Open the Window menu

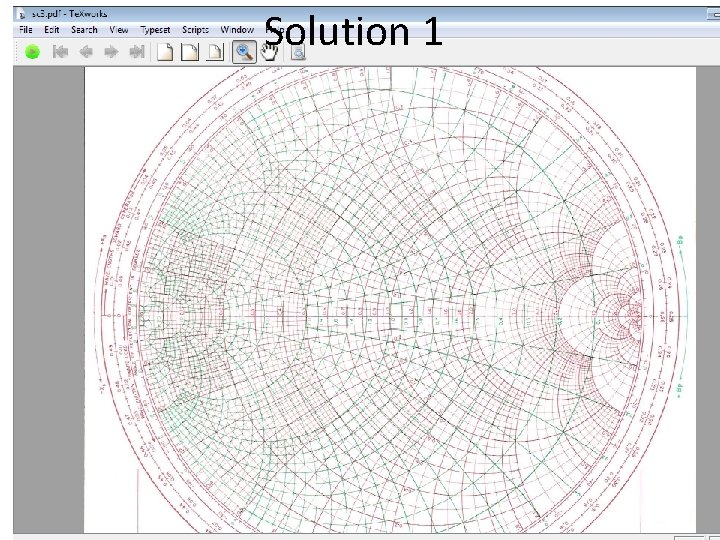click(237, 30)
